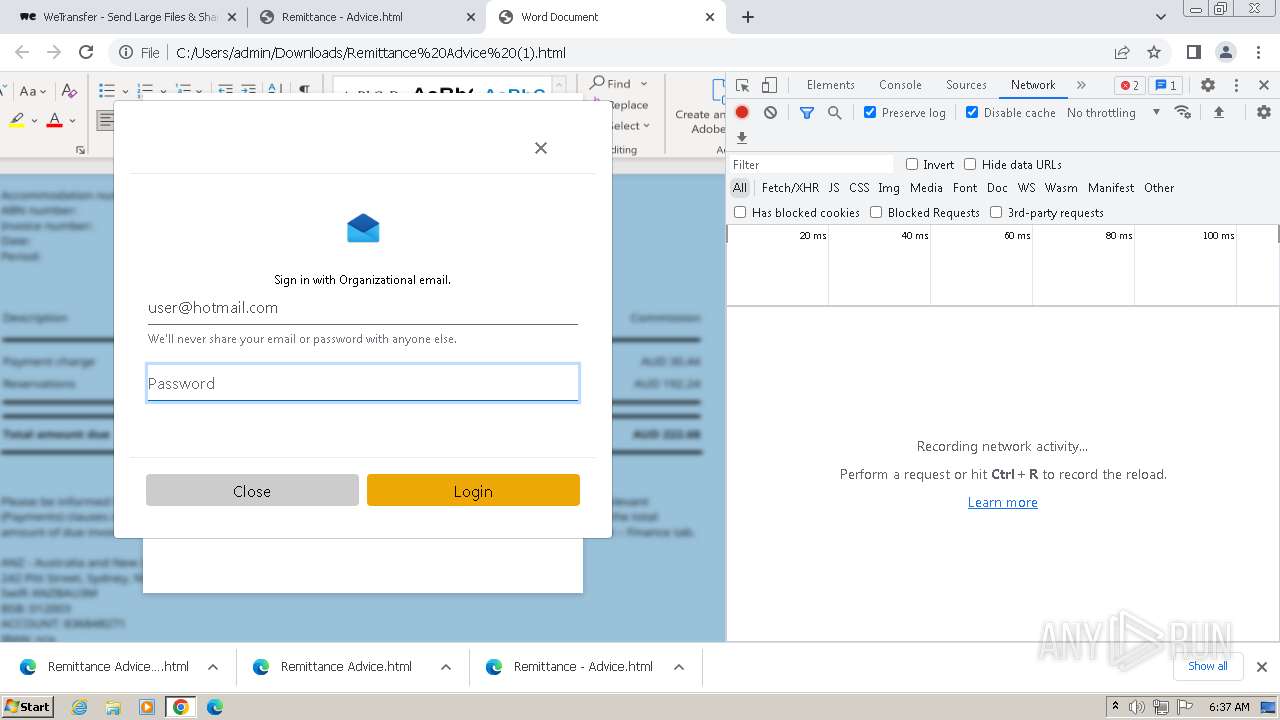Screen dimensions: 1280x720
Task: Open Chrome tab search dropdown arrow
Action: tap(1161, 17)
